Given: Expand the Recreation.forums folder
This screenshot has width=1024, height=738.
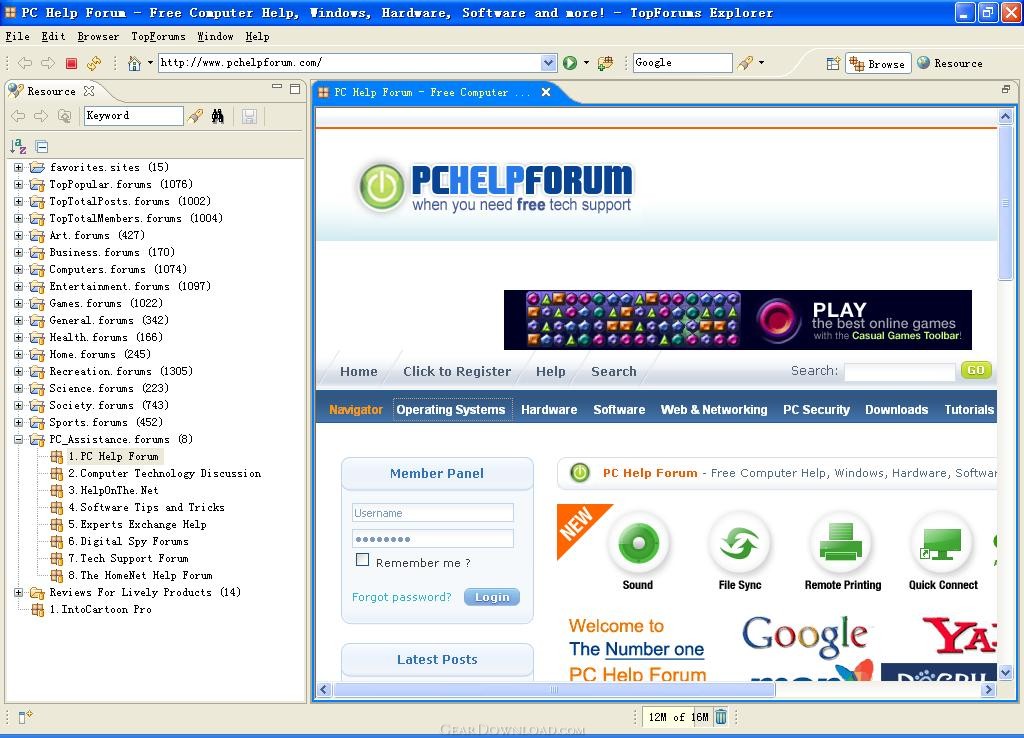Looking at the screenshot, I should (18, 372).
